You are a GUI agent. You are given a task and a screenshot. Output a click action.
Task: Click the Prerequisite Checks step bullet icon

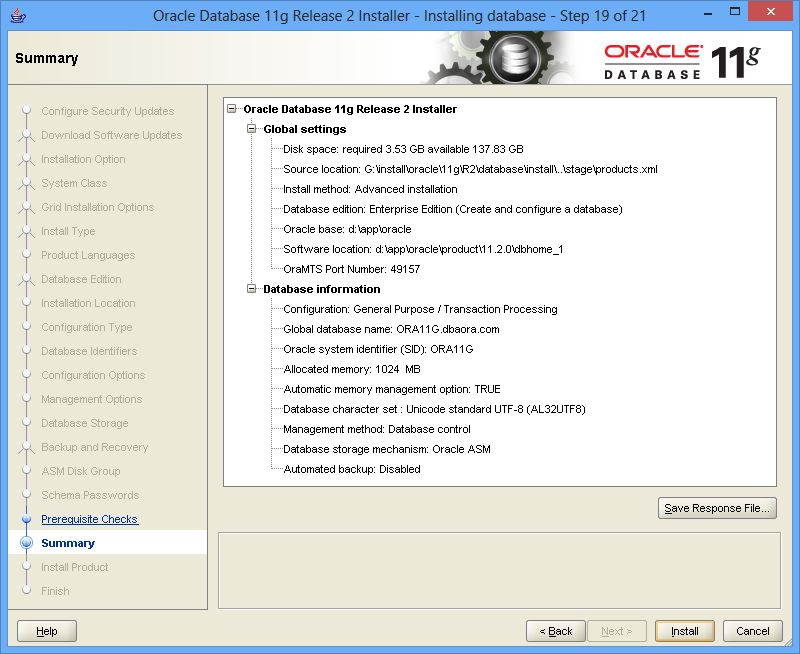pos(27,519)
